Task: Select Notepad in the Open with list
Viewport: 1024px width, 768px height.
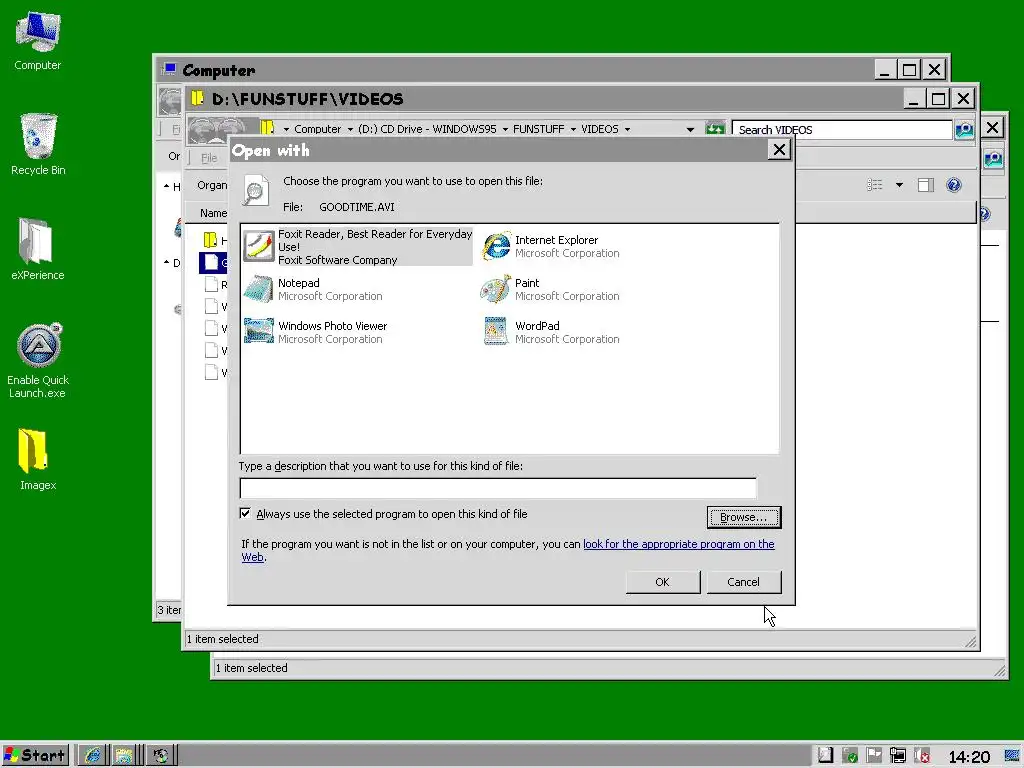Action: [x=313, y=289]
